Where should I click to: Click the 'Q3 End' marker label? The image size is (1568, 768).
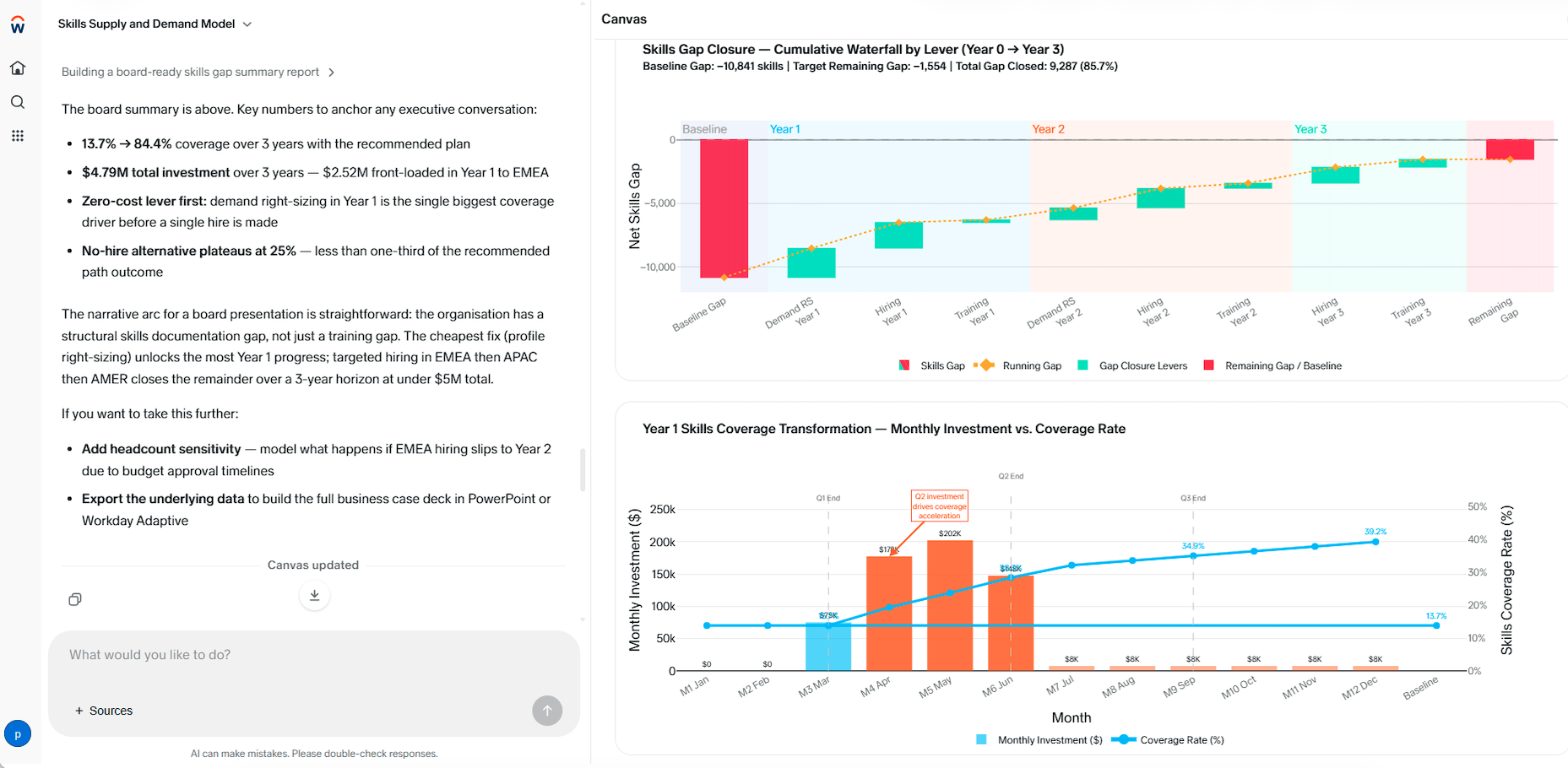(1193, 498)
